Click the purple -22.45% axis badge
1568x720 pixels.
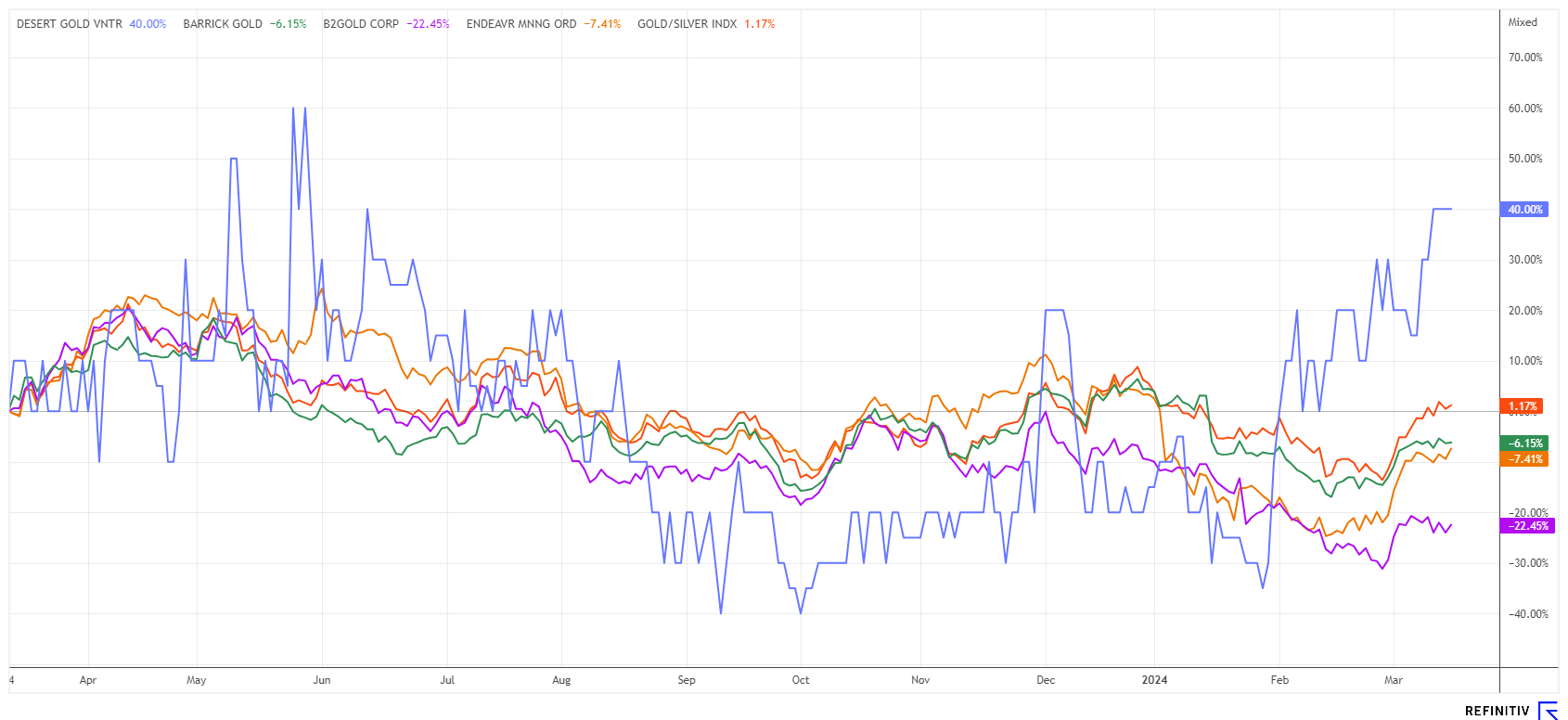1523,526
